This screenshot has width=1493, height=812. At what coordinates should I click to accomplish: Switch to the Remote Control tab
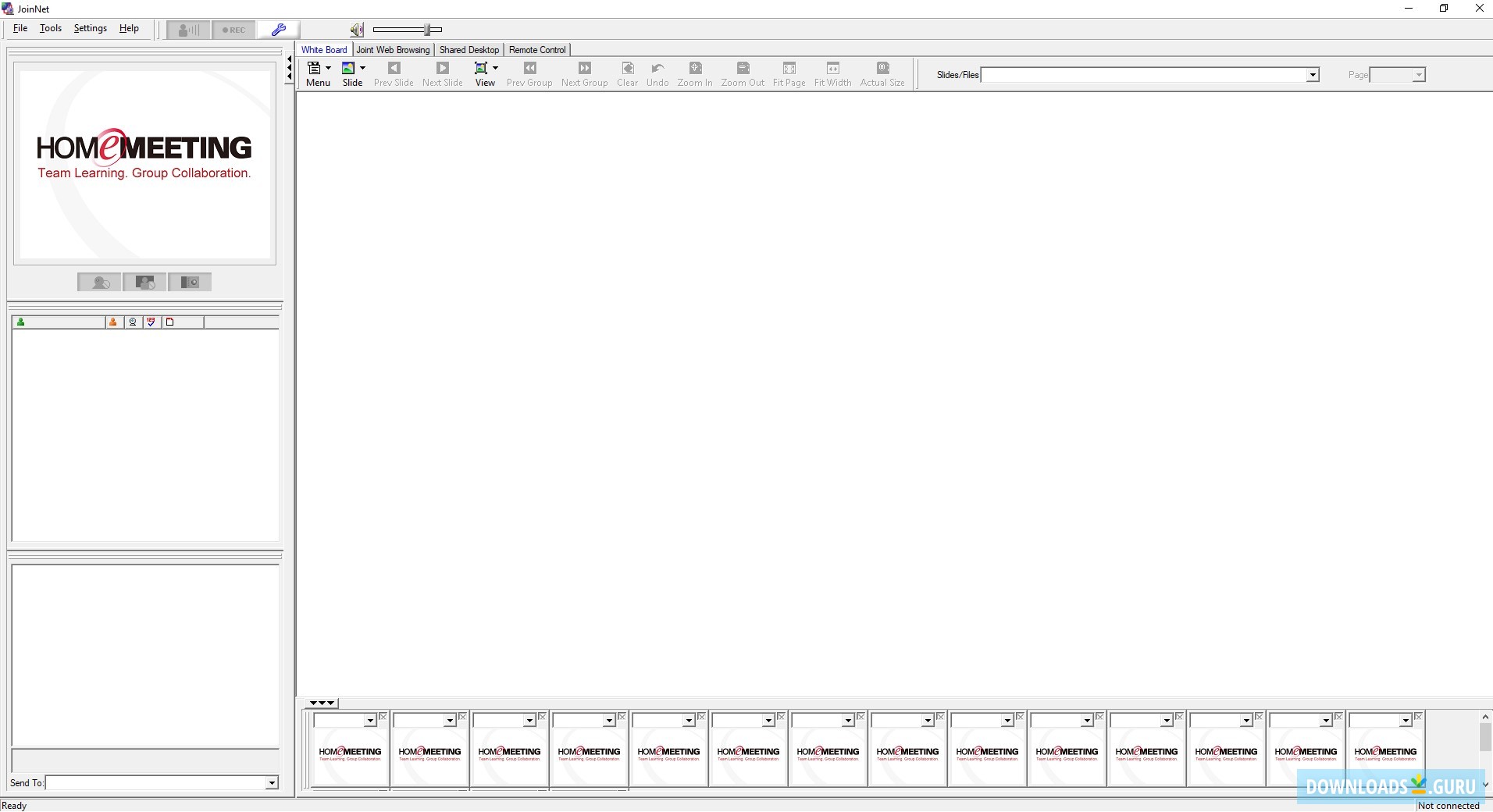537,49
